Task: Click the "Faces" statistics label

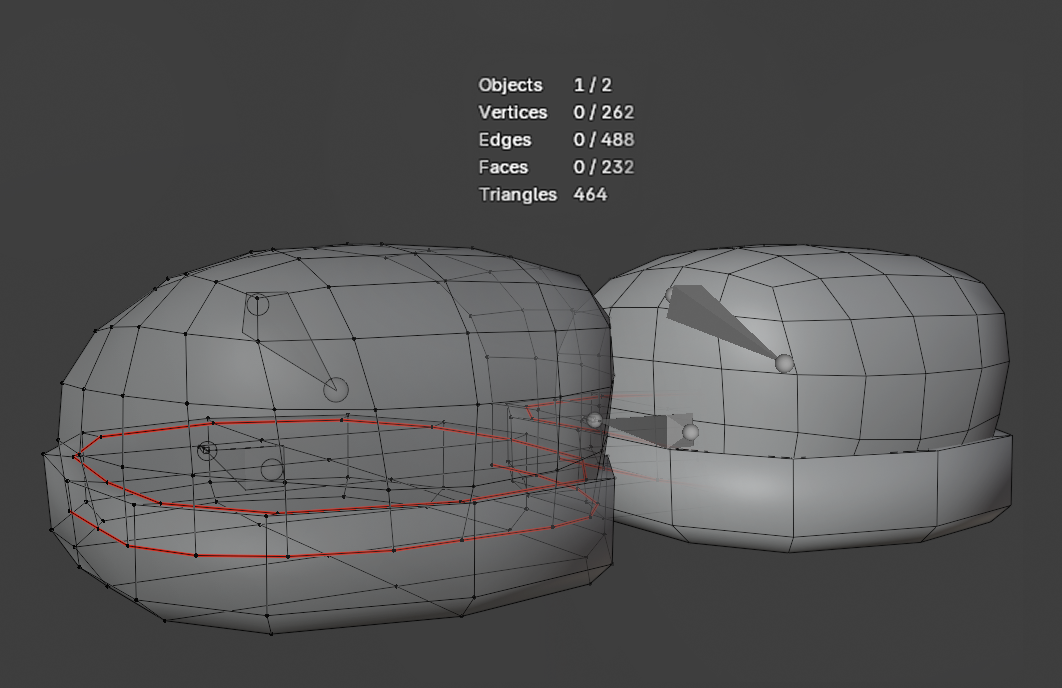Action: click(x=503, y=167)
